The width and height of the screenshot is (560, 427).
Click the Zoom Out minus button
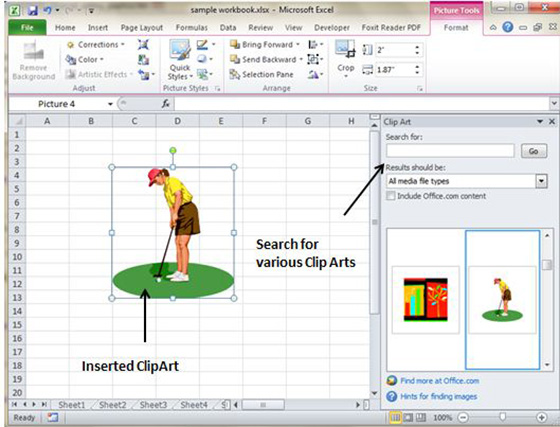click(463, 417)
